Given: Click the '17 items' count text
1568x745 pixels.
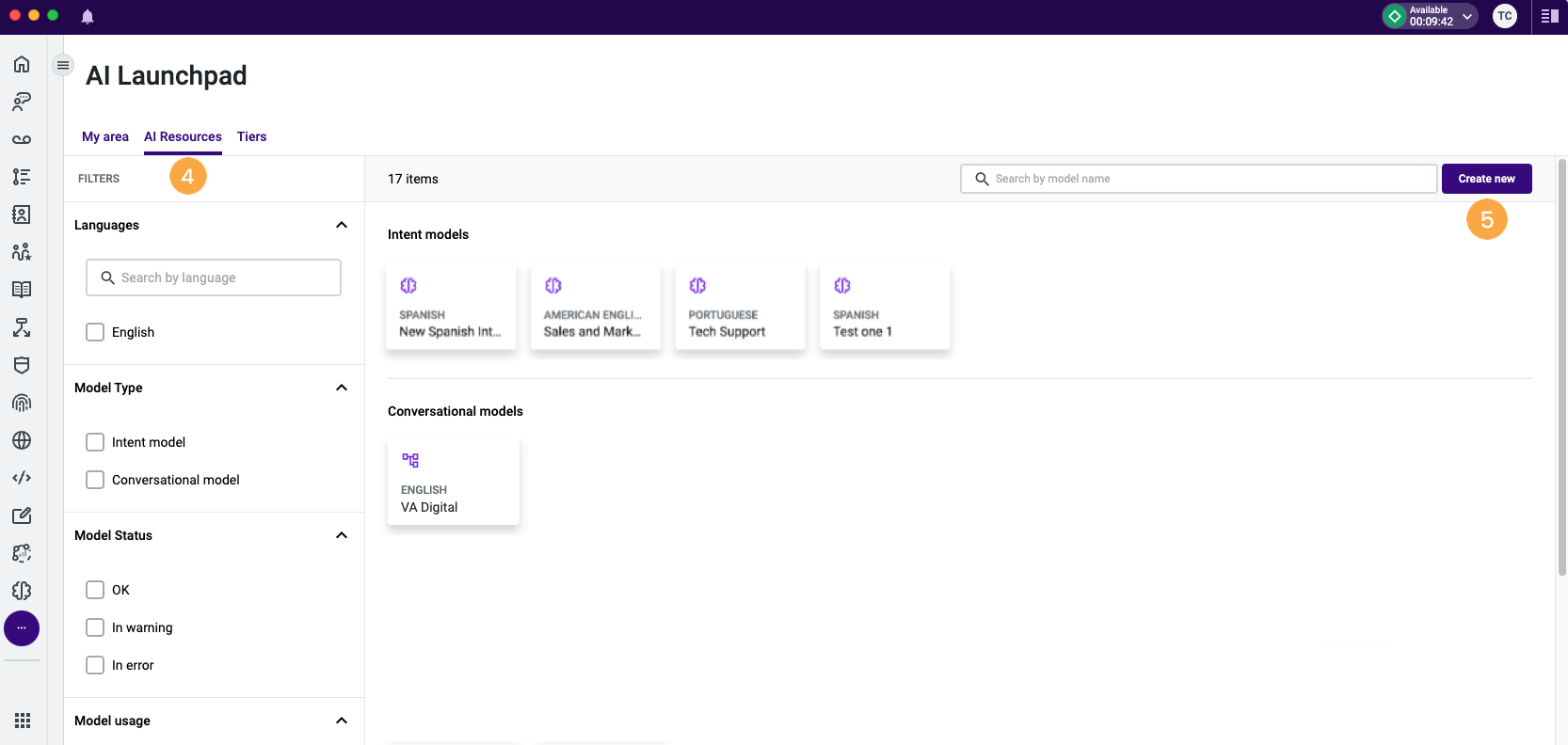Looking at the screenshot, I should [413, 179].
